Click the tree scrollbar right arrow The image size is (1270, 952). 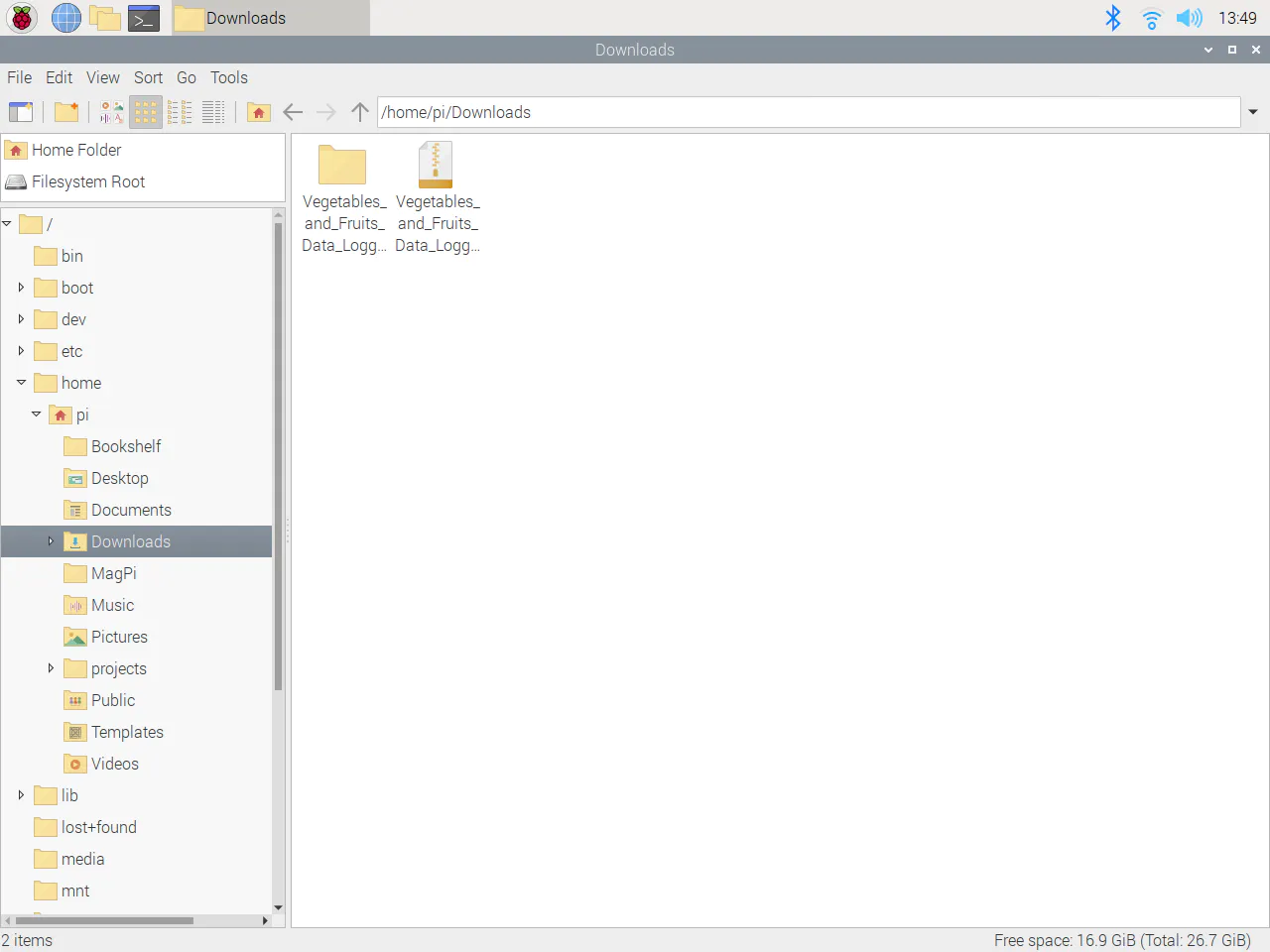[265, 920]
